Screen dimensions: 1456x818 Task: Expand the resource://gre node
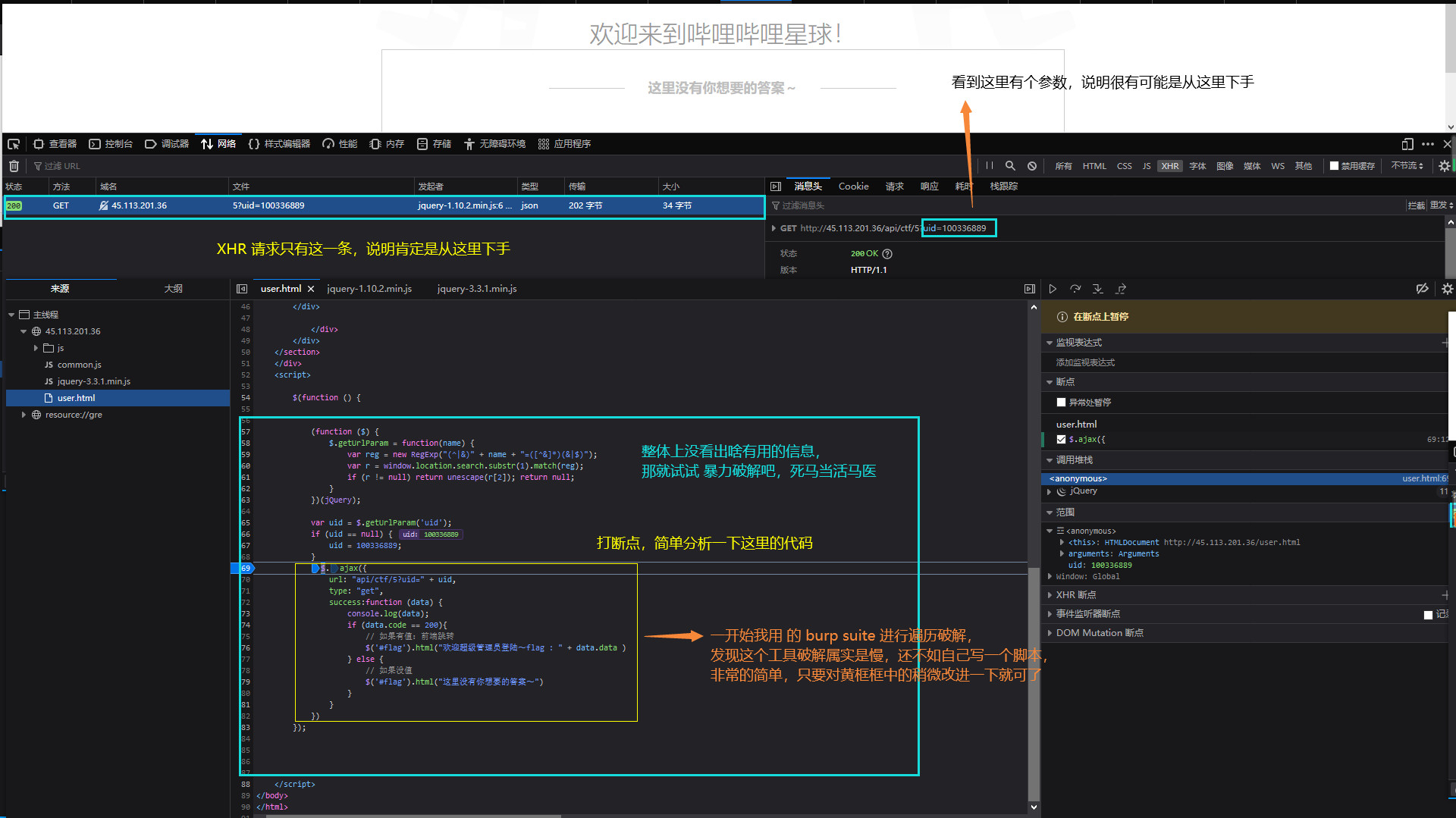tap(24, 415)
